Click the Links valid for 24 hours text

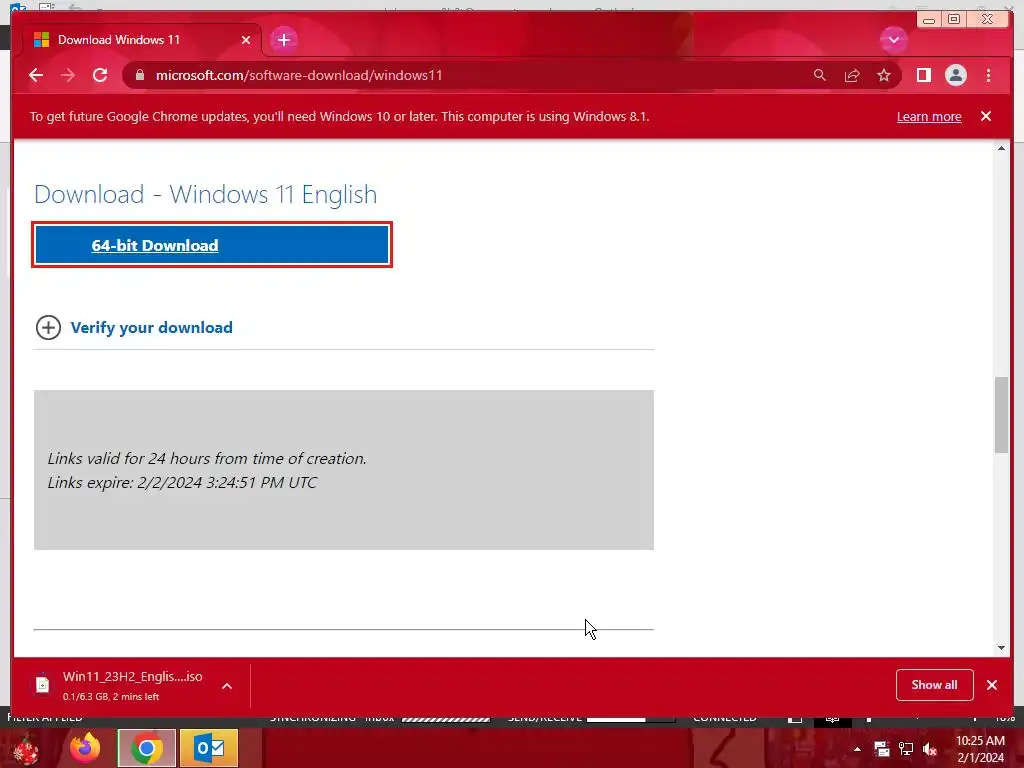[206, 458]
